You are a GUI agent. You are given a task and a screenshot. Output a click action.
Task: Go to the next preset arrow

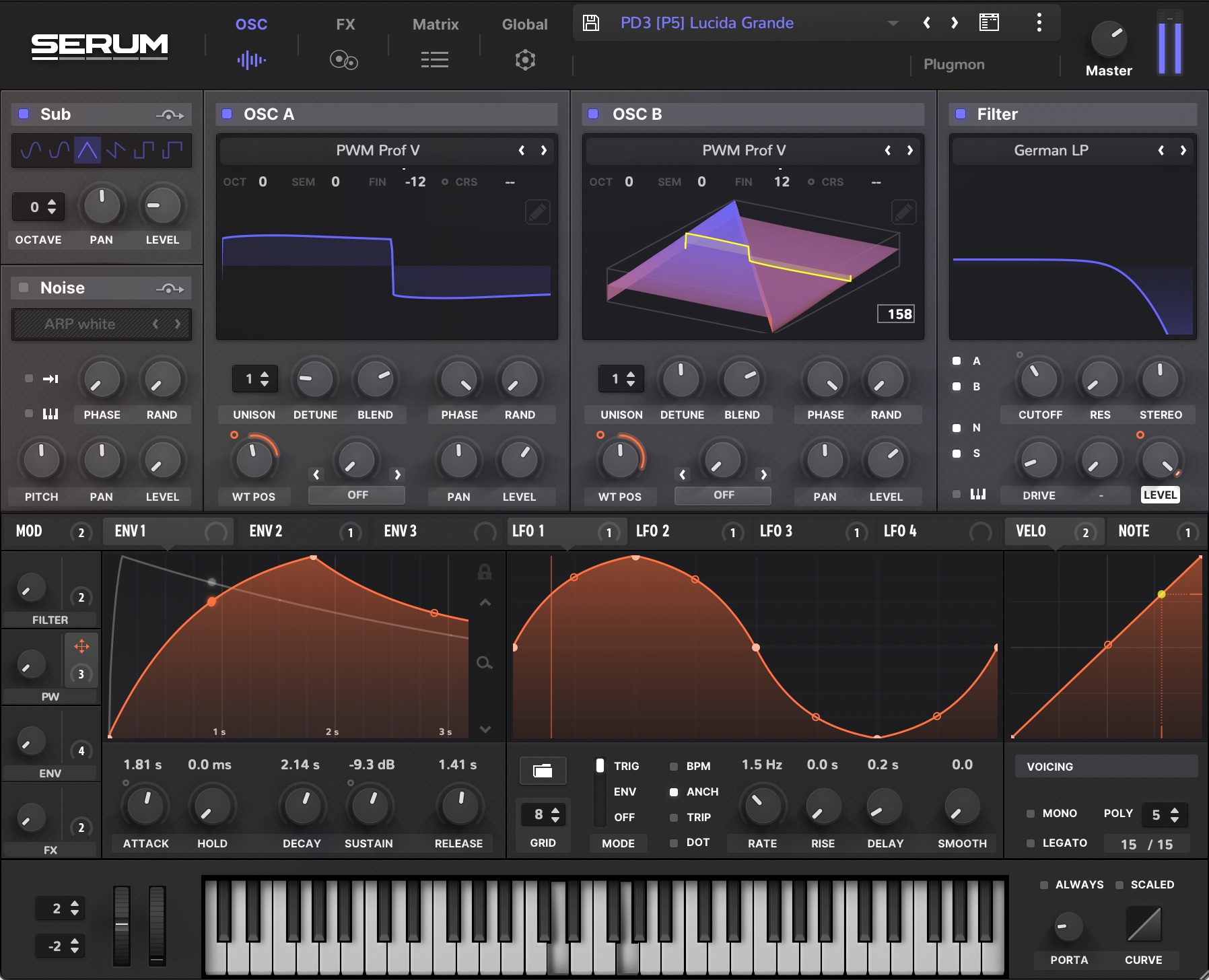point(954,23)
